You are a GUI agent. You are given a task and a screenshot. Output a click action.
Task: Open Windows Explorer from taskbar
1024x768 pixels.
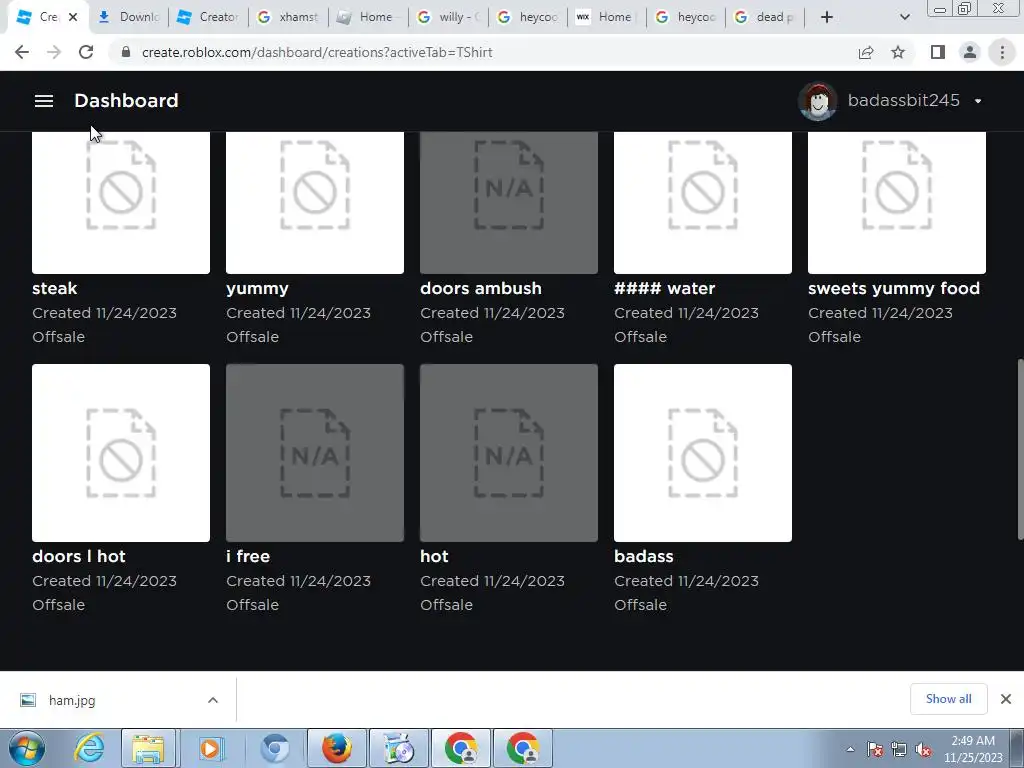tap(148, 748)
